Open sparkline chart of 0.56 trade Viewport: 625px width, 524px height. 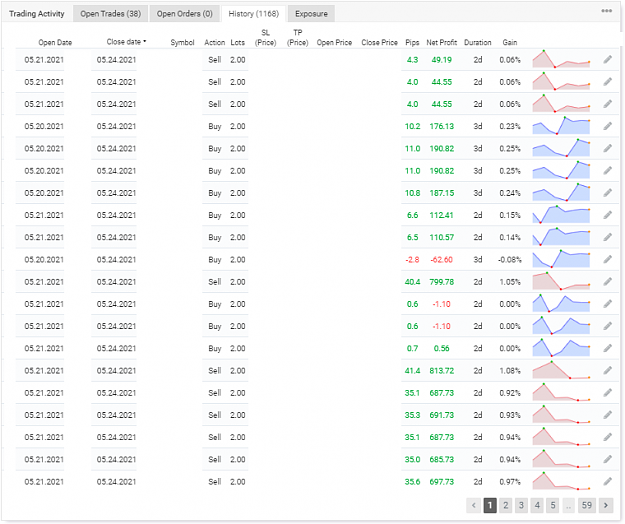click(x=561, y=347)
